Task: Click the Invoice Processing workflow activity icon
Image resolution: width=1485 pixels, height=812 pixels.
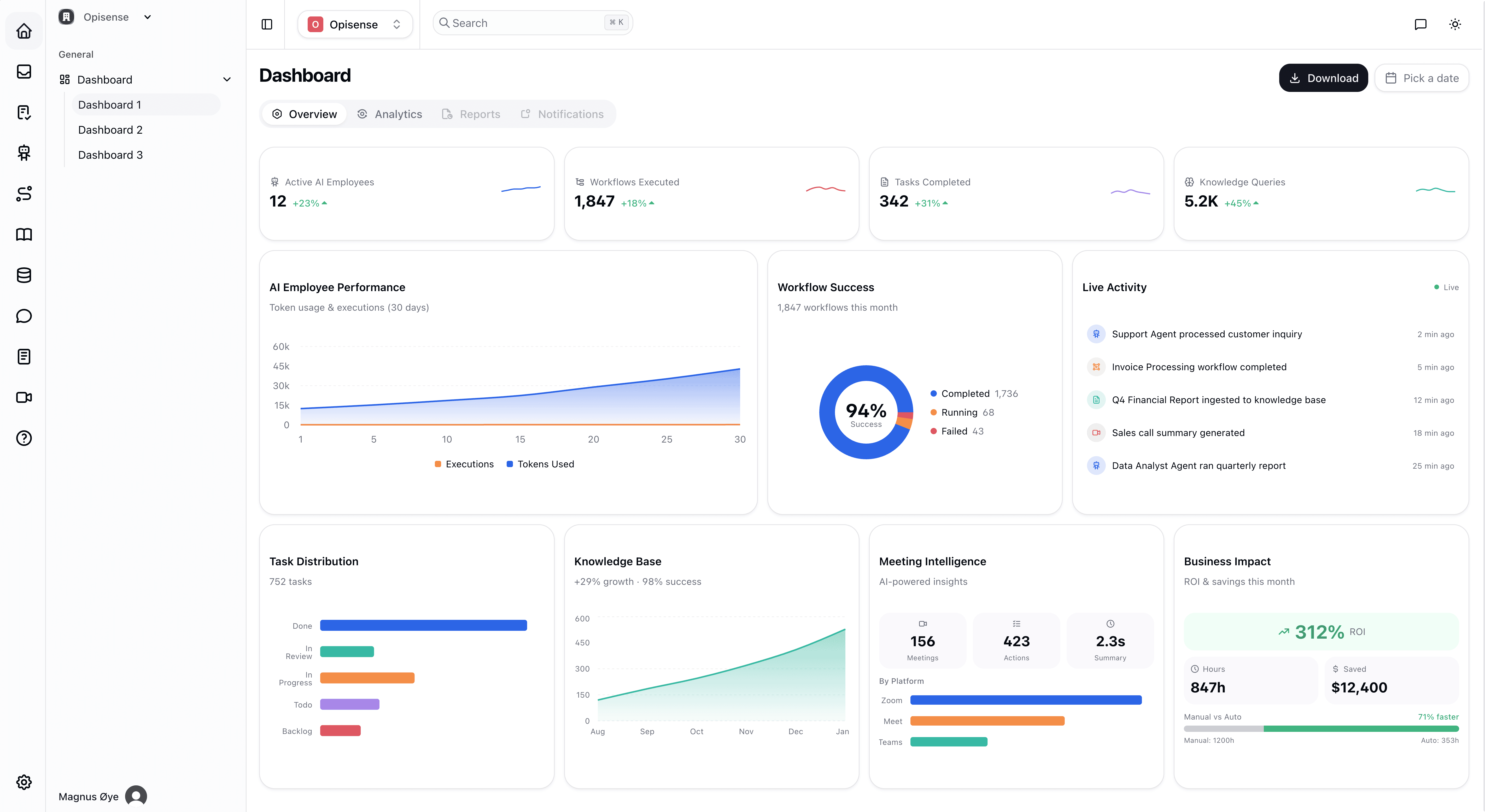Action: pyautogui.click(x=1096, y=367)
